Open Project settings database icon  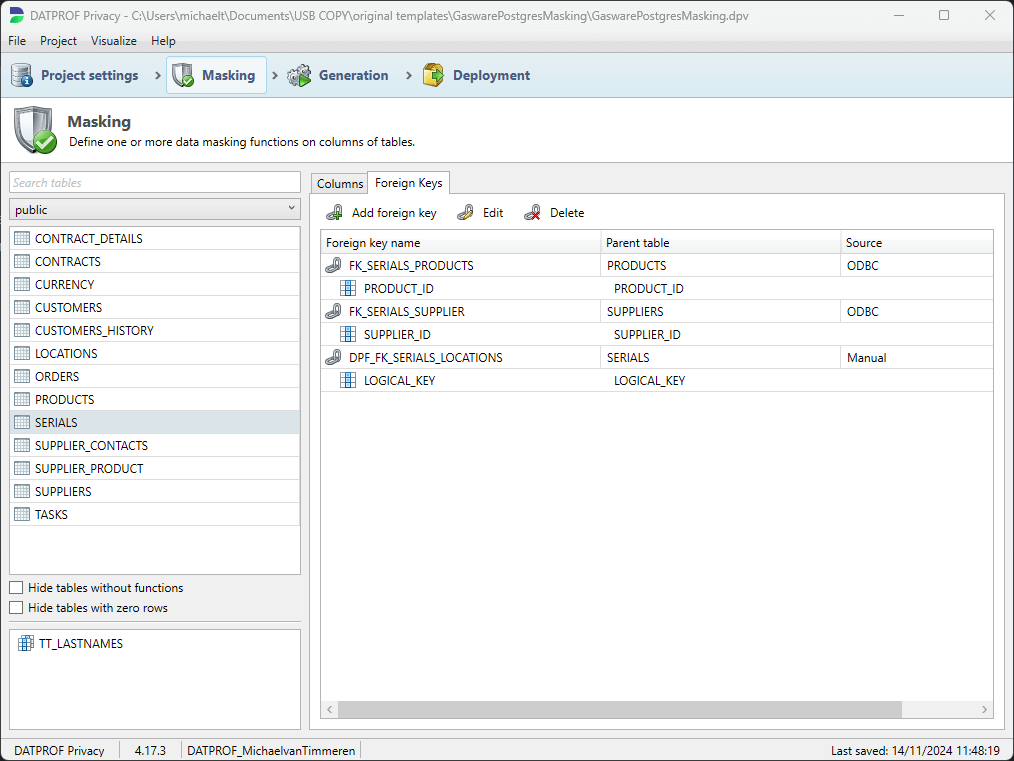[22, 75]
